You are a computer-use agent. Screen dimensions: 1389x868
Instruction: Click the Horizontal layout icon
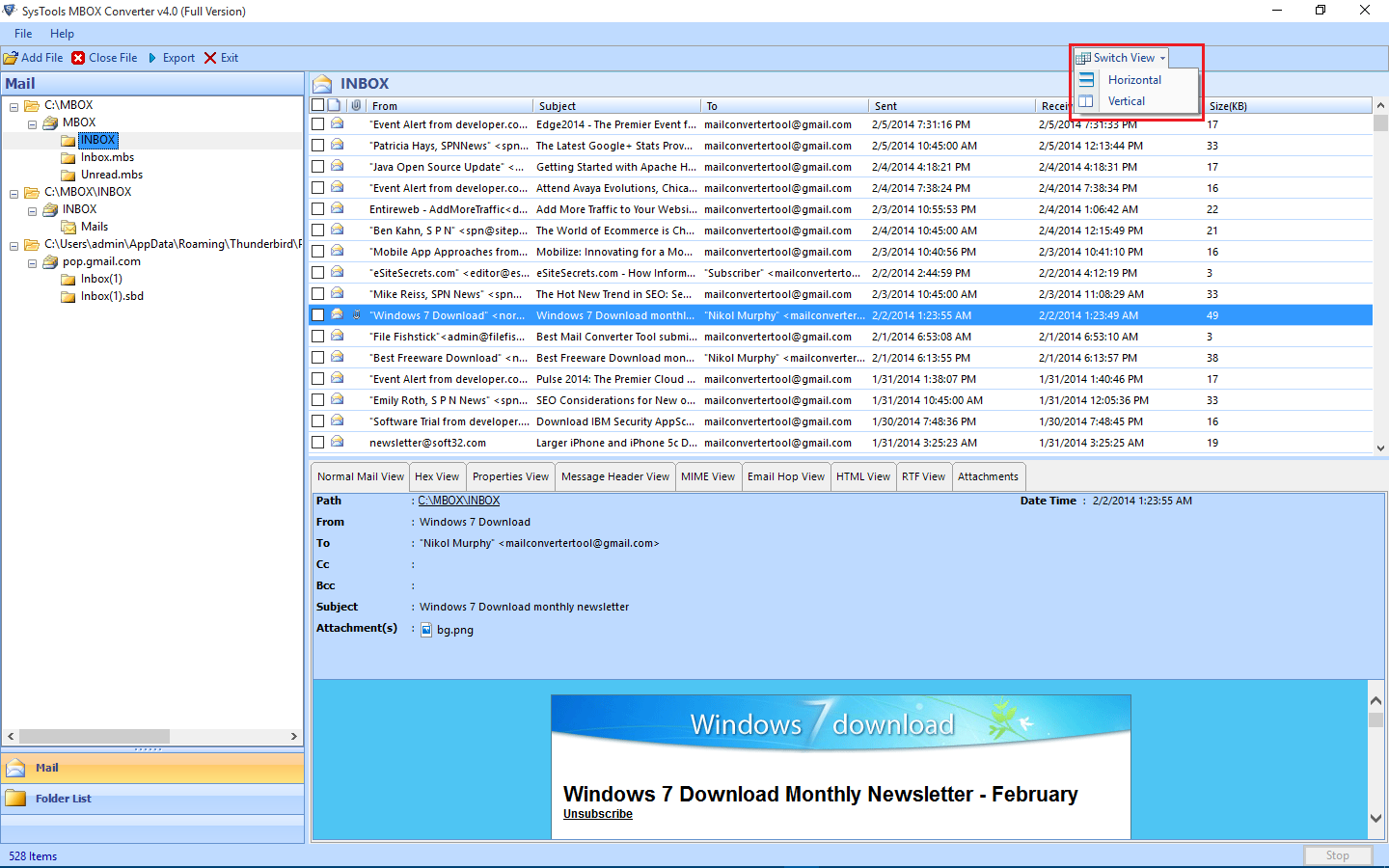pos(1086,80)
